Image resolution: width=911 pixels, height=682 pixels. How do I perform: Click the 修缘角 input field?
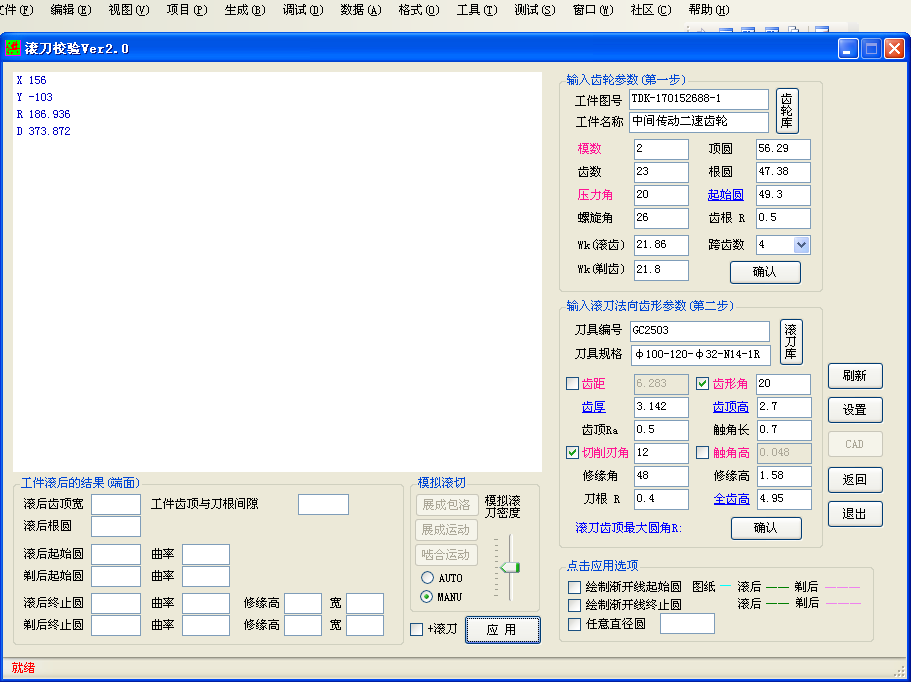pyautogui.click(x=661, y=476)
